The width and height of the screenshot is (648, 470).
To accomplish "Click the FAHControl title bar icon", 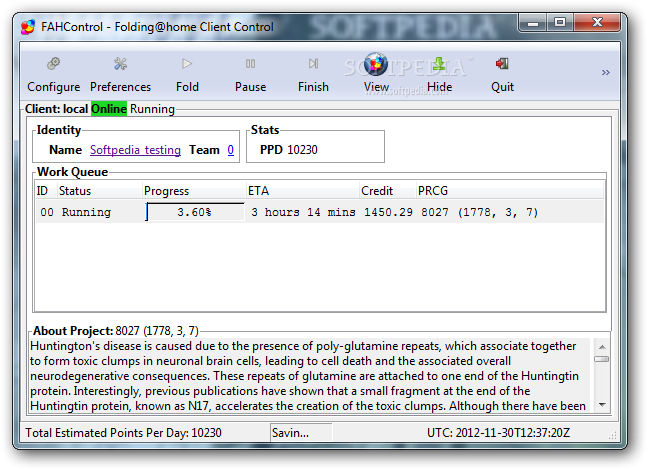I will 28,27.
